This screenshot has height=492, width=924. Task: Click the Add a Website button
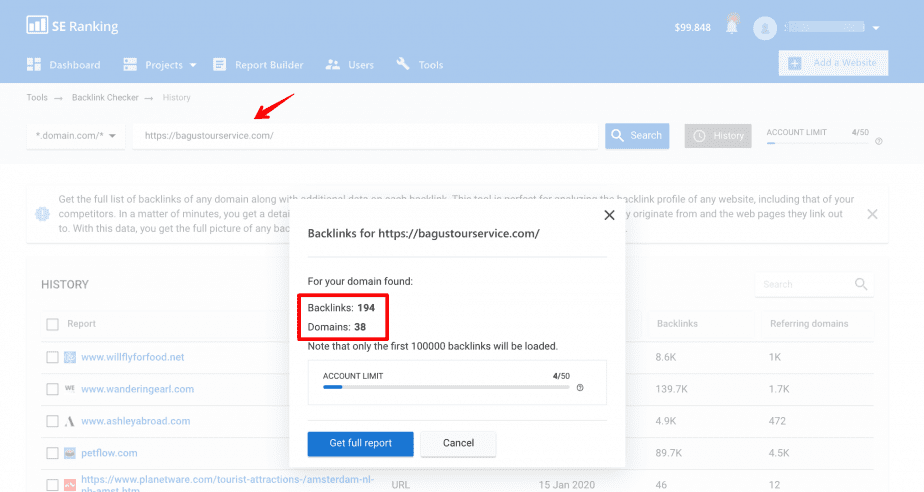(x=833, y=63)
